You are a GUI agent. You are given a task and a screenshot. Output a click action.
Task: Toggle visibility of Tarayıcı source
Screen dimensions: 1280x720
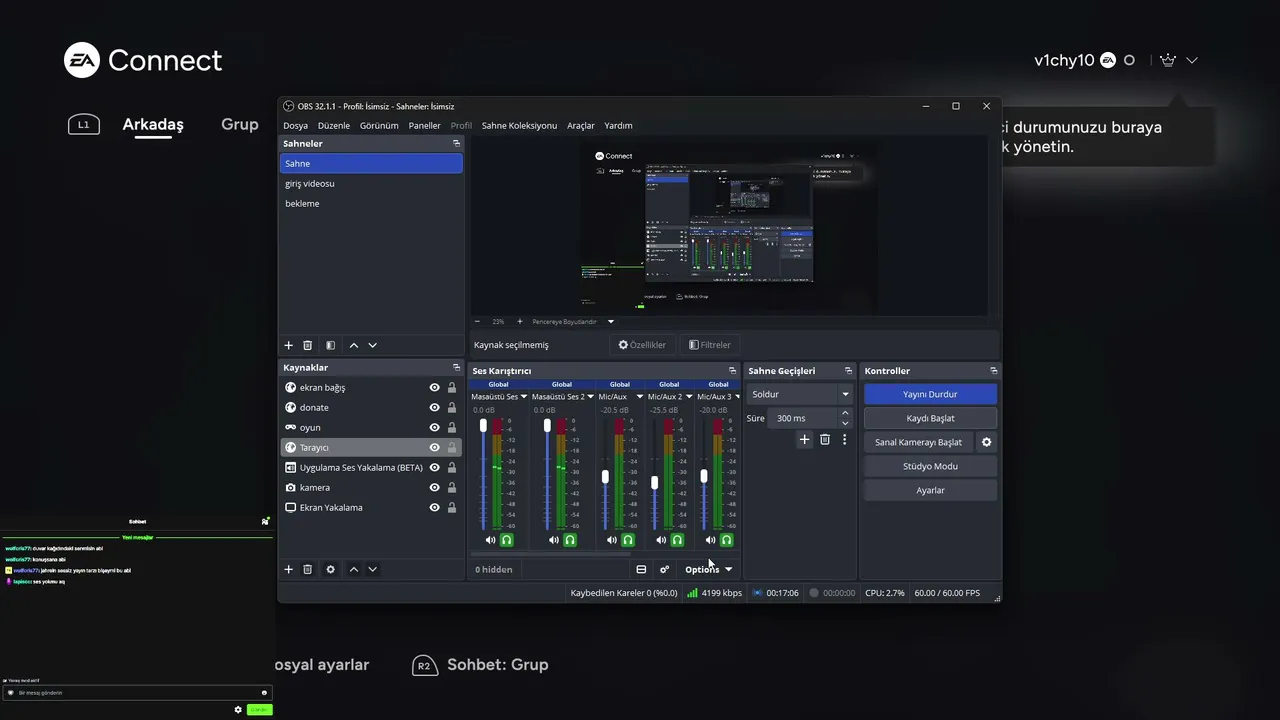click(435, 448)
